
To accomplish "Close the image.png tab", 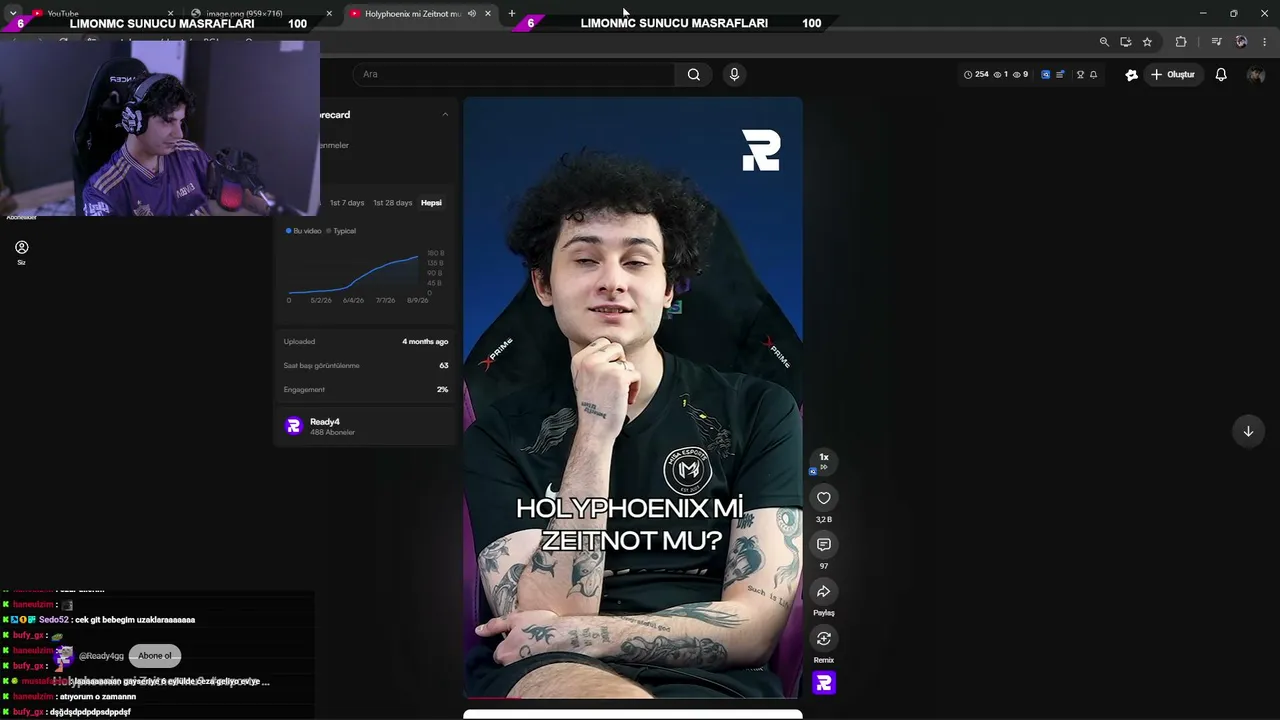I will click(x=329, y=13).
